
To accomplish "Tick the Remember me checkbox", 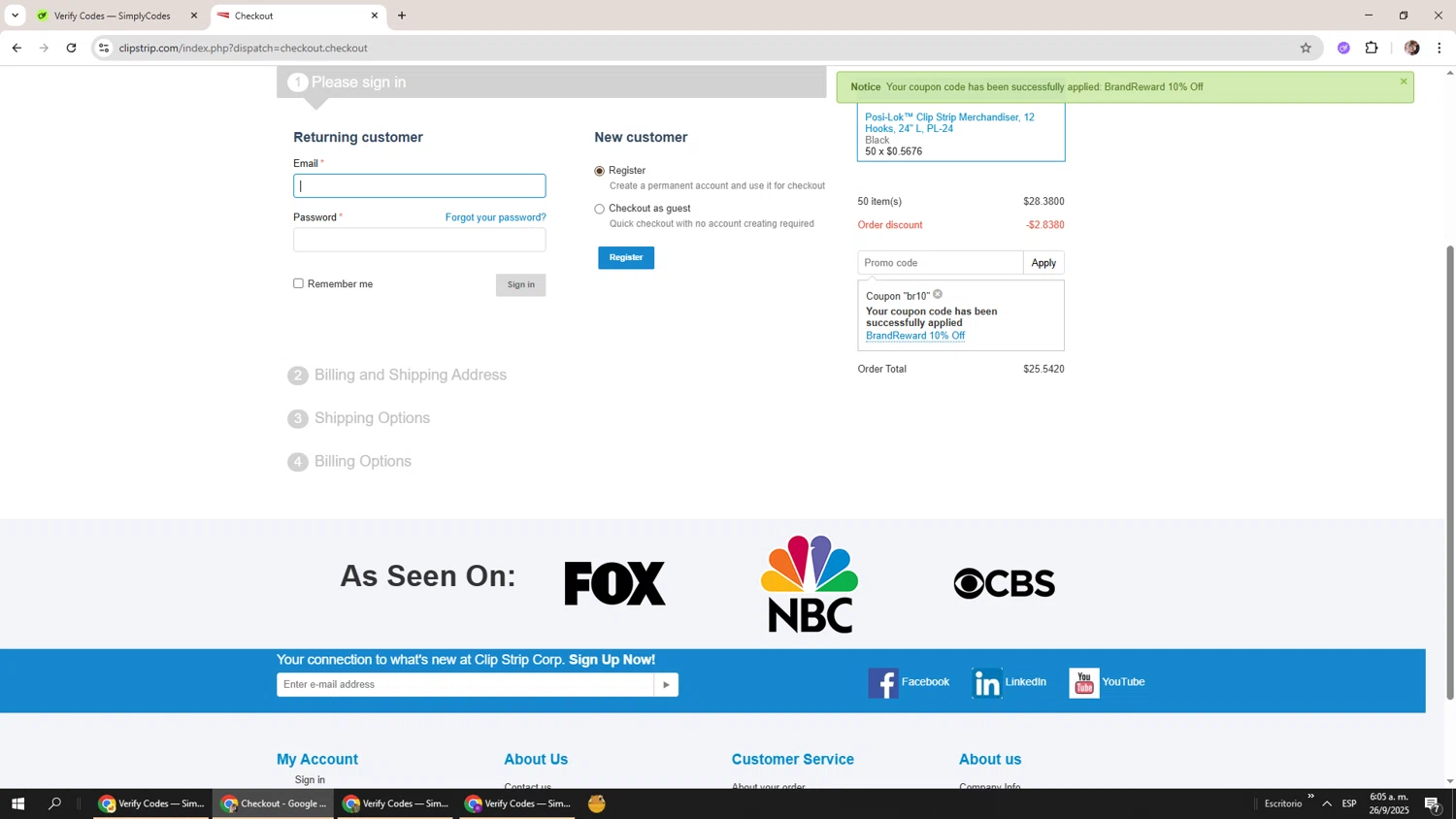I will click(x=299, y=283).
